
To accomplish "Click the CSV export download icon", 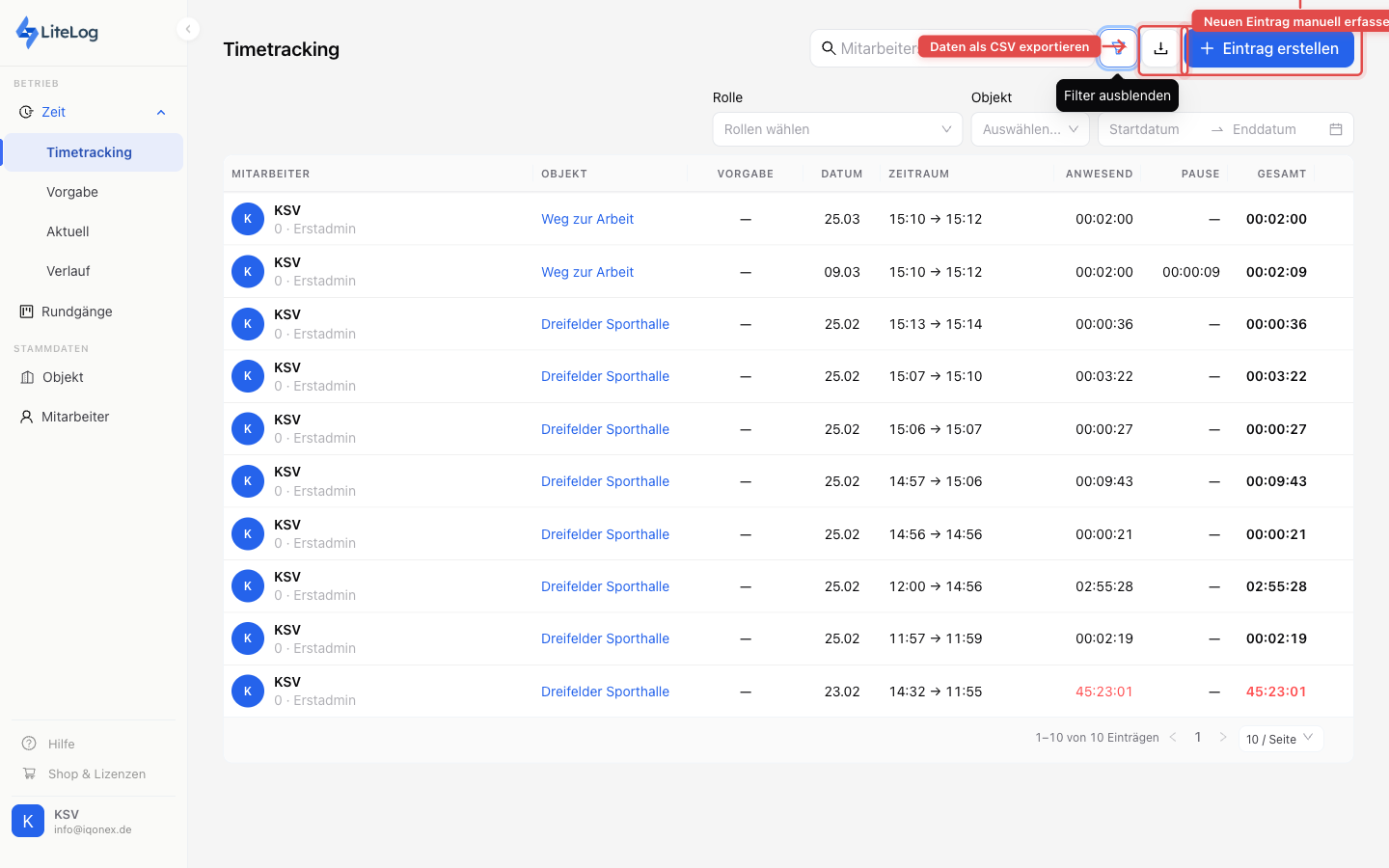I will (x=1160, y=48).
